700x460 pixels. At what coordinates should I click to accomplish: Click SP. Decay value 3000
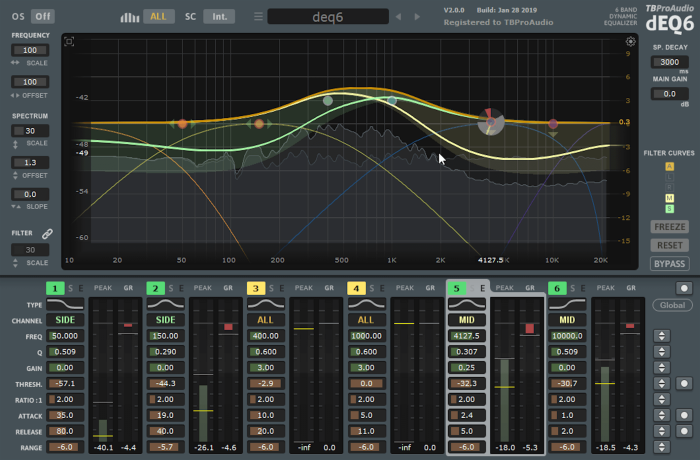(670, 62)
